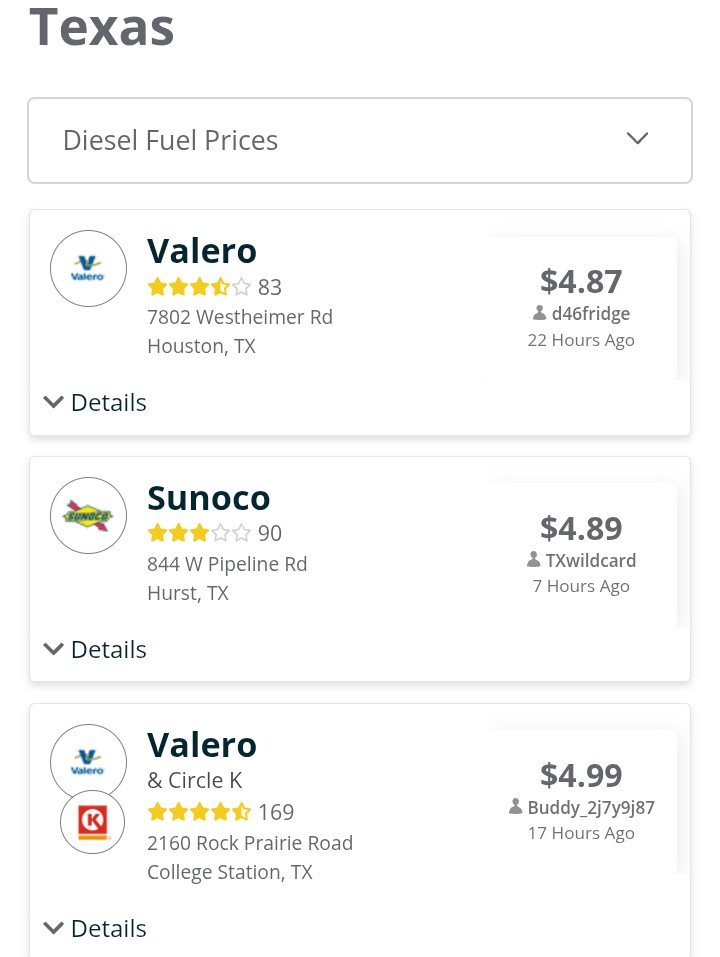The height and width of the screenshot is (957, 720).
Task: Open the Sunoco station name link
Action: point(209,497)
